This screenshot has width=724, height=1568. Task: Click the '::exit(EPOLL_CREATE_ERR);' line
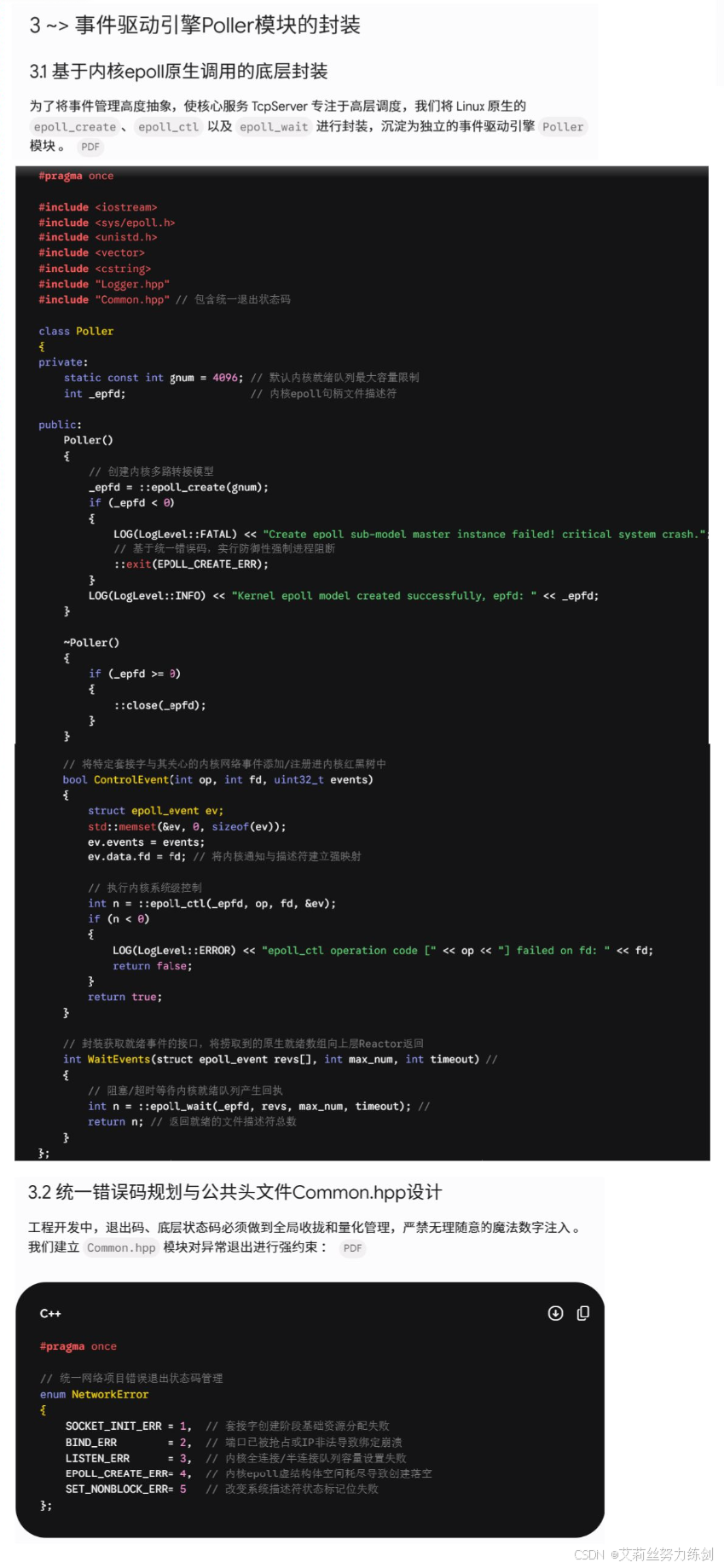click(x=191, y=564)
